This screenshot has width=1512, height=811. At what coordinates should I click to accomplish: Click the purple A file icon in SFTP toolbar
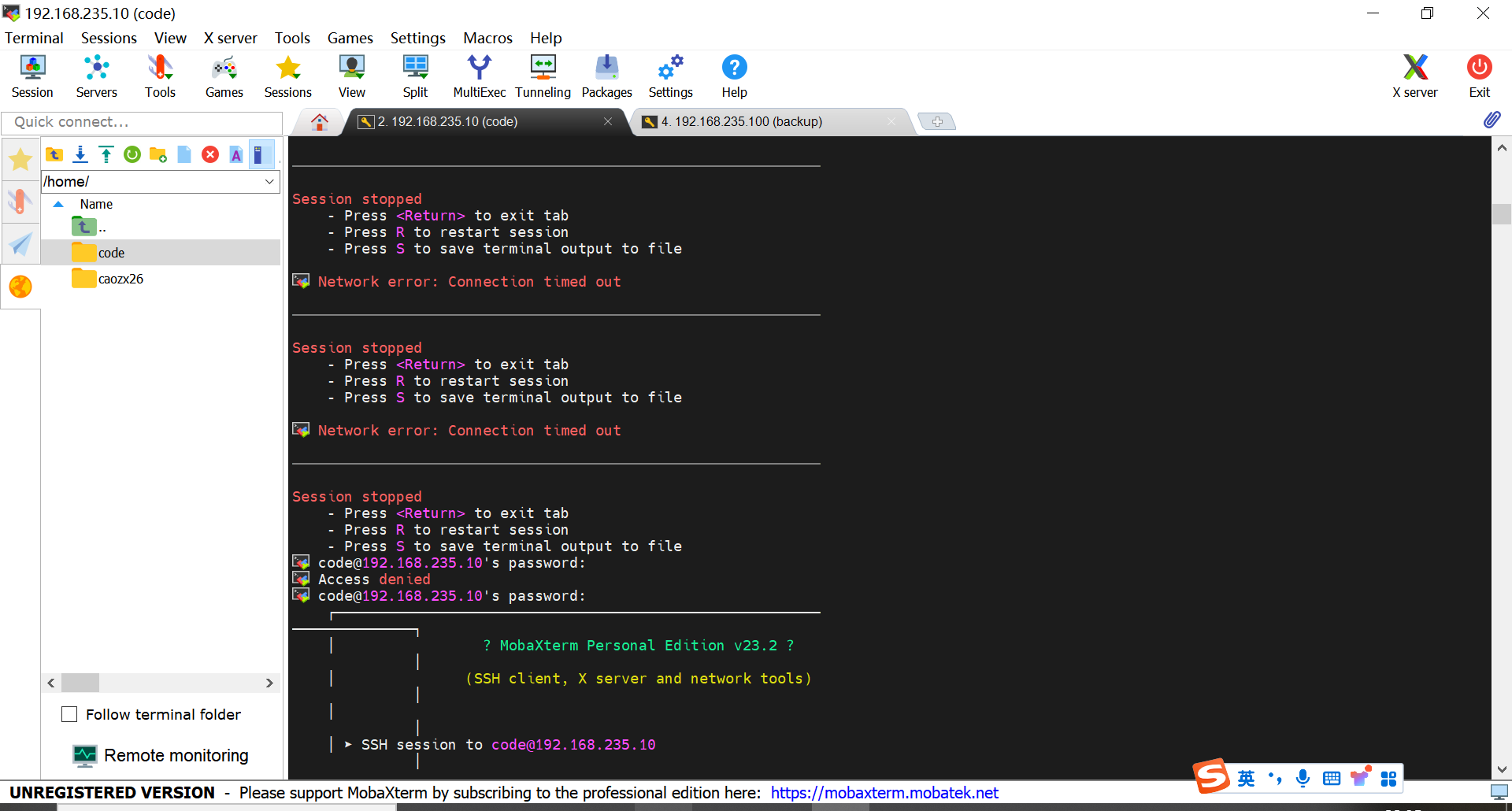(x=236, y=154)
